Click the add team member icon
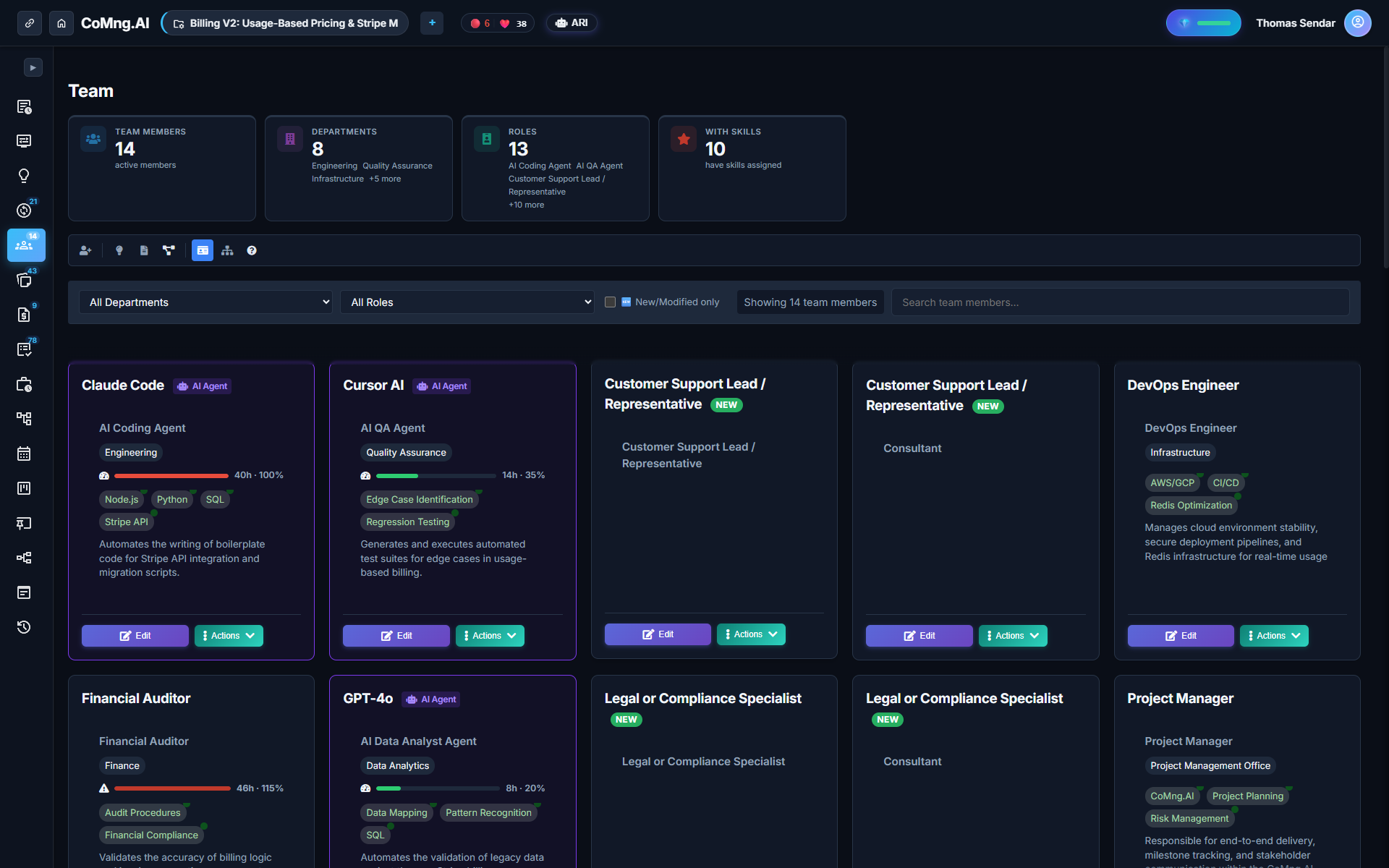The width and height of the screenshot is (1389, 868). (85, 250)
